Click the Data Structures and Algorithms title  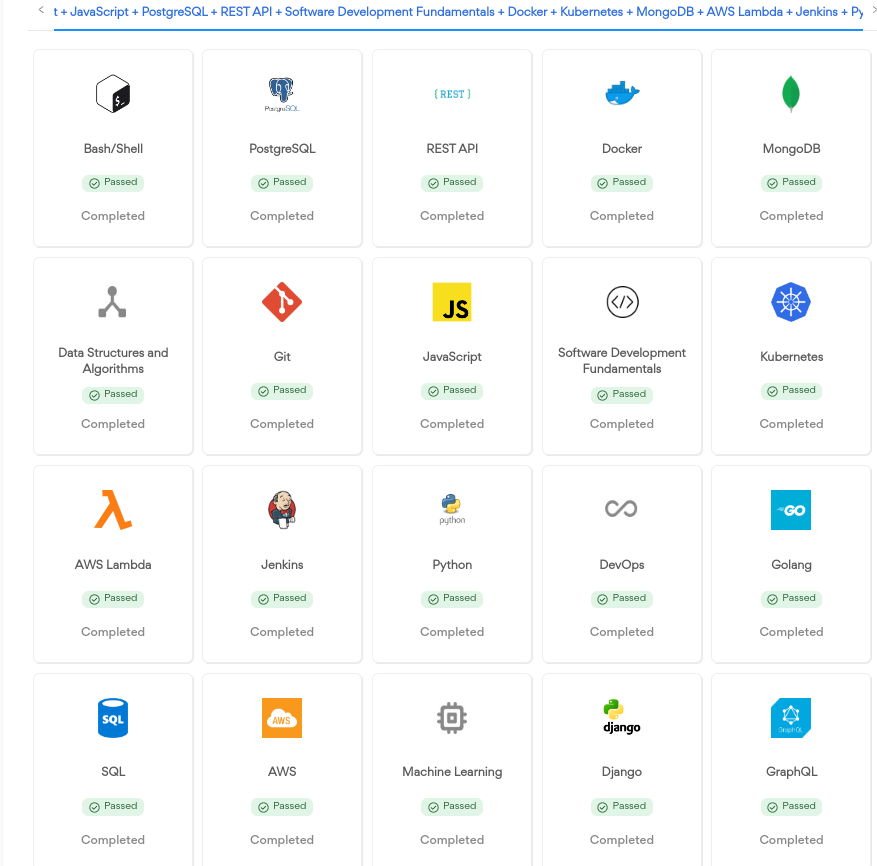point(113,360)
